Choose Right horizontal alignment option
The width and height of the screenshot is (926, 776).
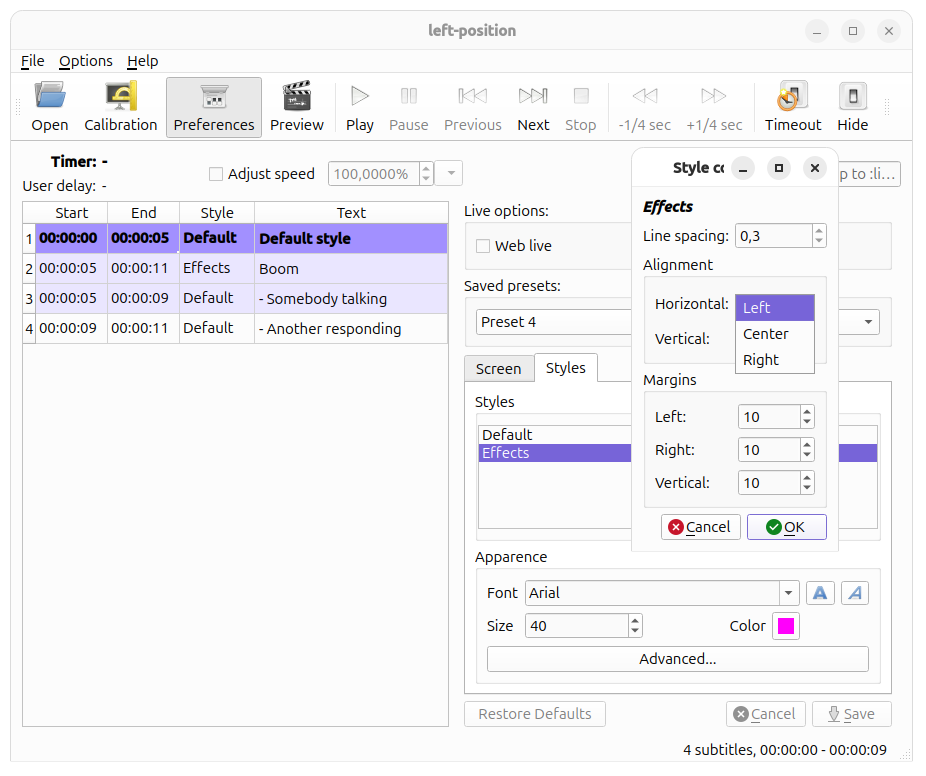774,360
